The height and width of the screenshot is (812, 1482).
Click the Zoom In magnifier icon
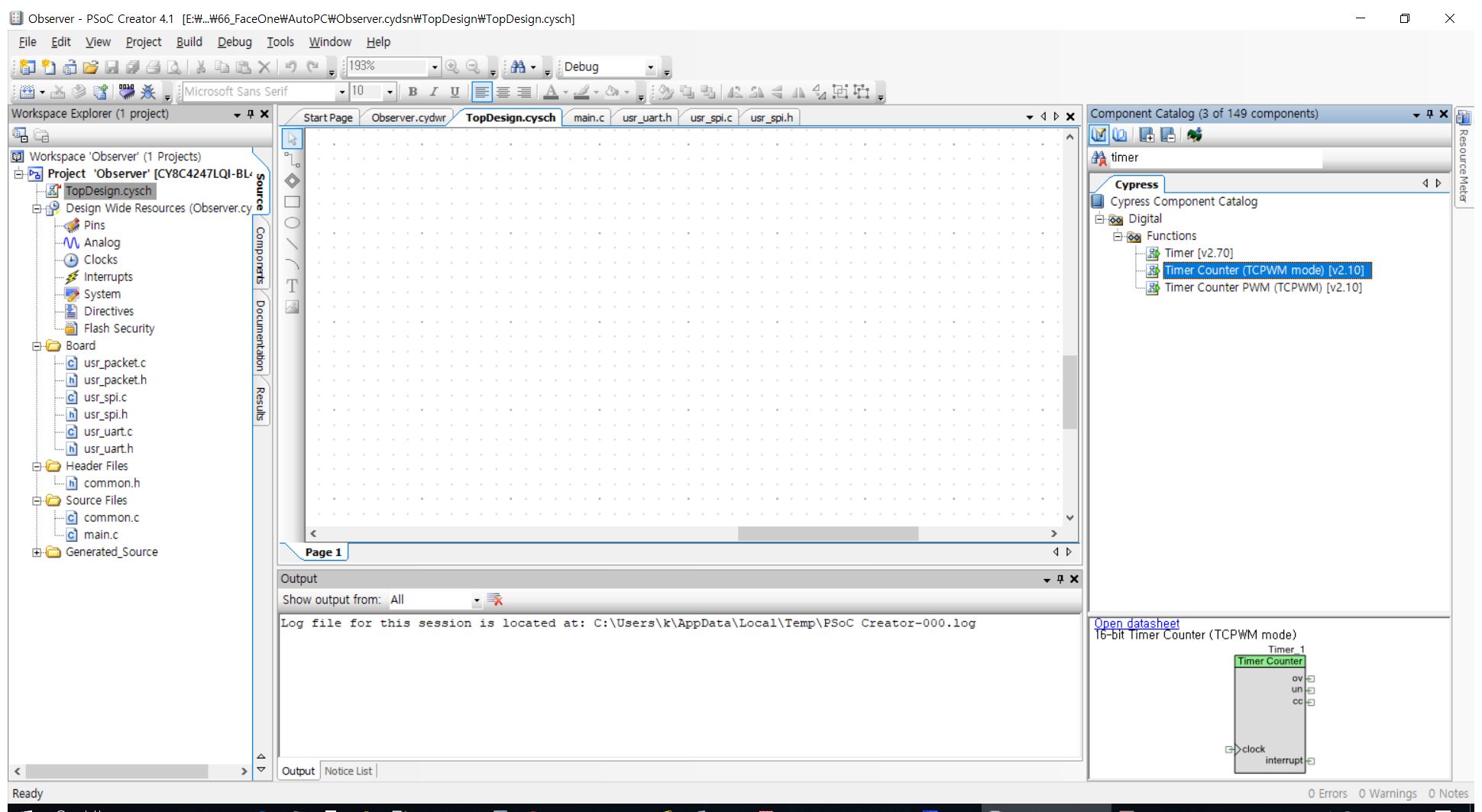tap(452, 67)
